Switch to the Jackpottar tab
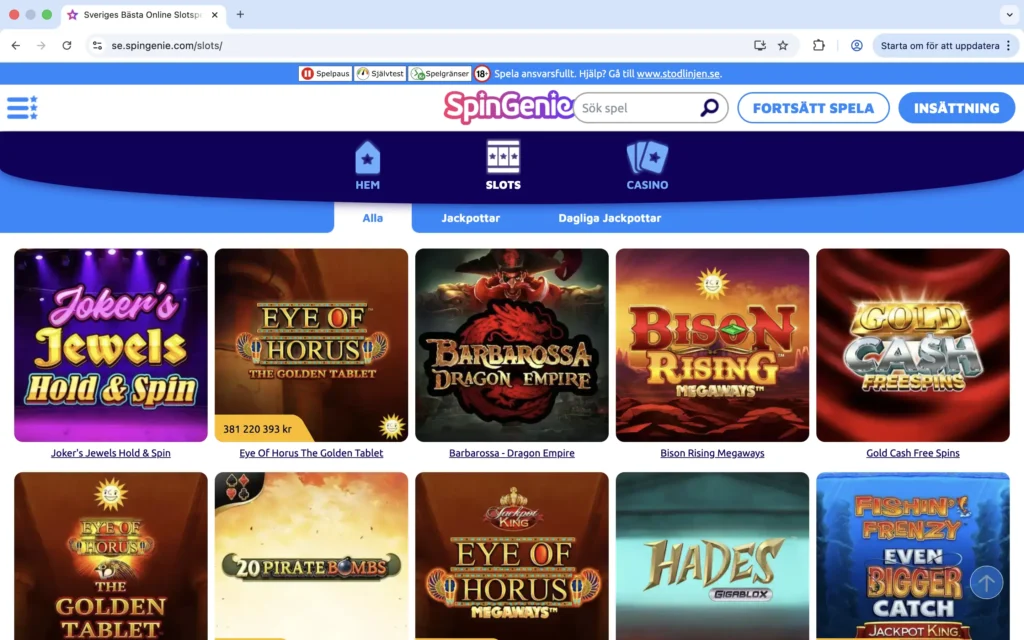The height and width of the screenshot is (640, 1024). click(471, 217)
